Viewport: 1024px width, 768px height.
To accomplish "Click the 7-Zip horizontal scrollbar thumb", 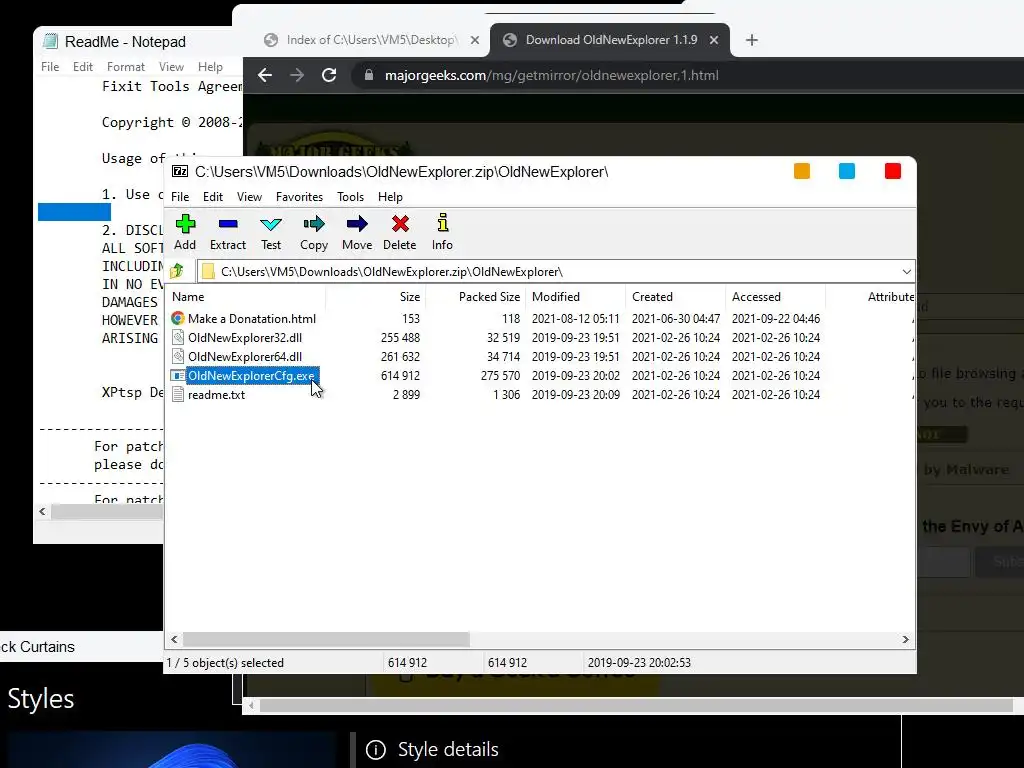I will pyautogui.click(x=326, y=639).
